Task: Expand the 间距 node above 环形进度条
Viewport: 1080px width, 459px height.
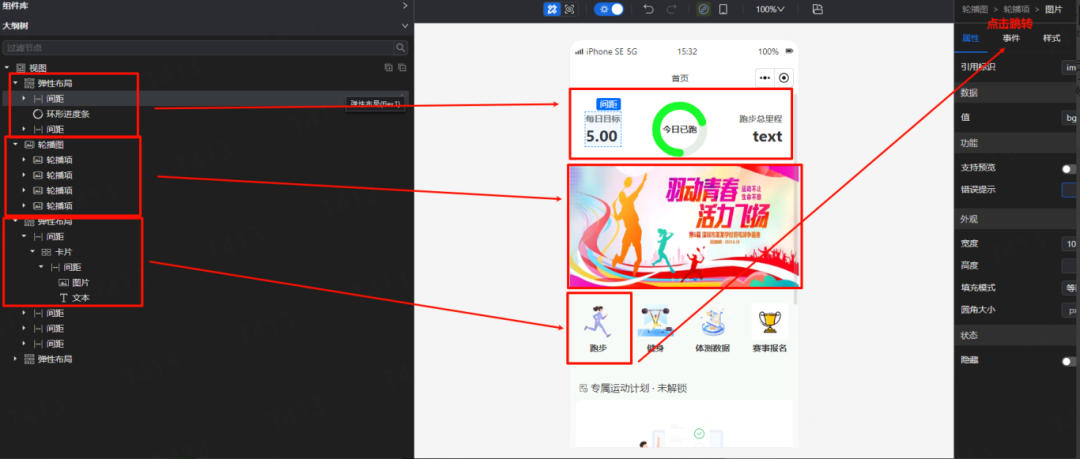Action: coord(23,99)
